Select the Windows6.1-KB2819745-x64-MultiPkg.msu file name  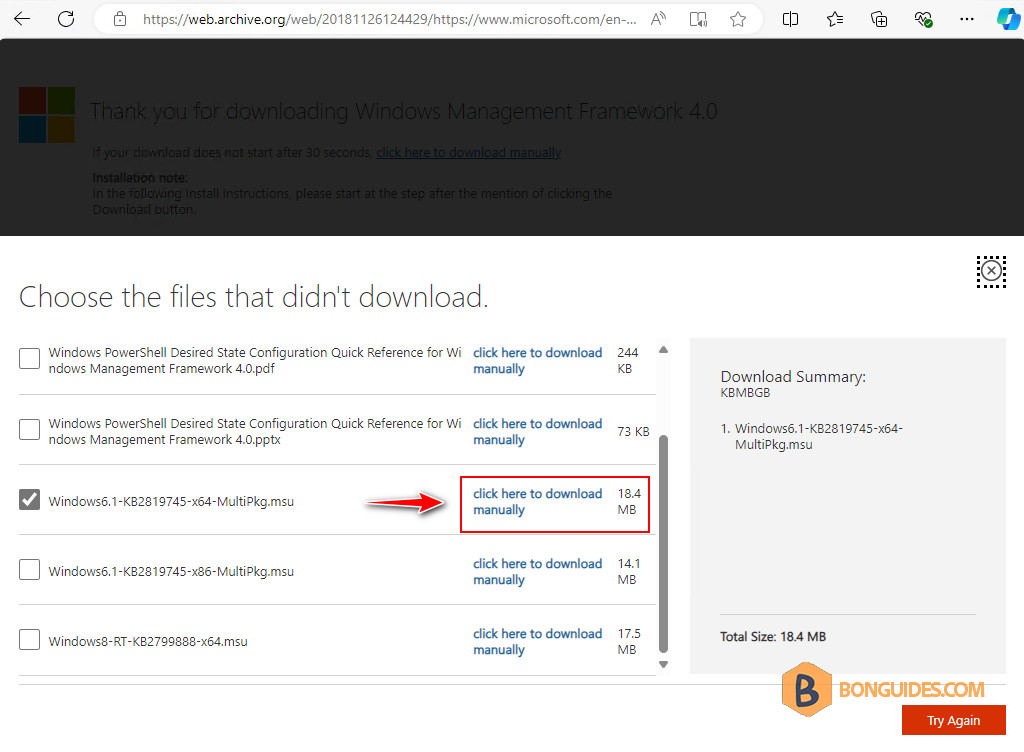pos(171,501)
